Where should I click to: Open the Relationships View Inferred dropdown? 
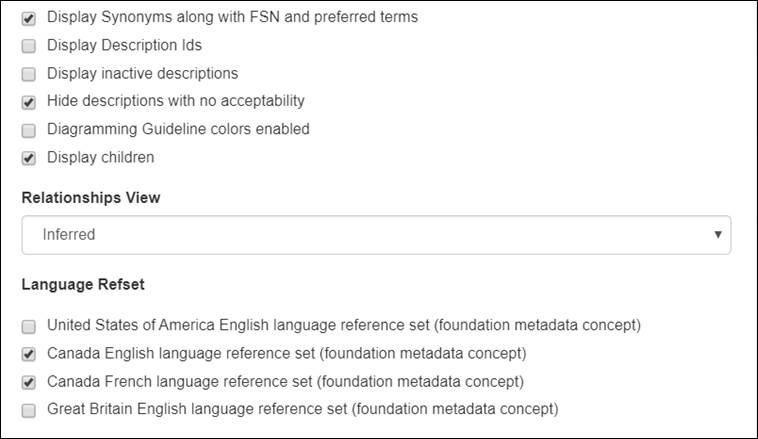376,235
